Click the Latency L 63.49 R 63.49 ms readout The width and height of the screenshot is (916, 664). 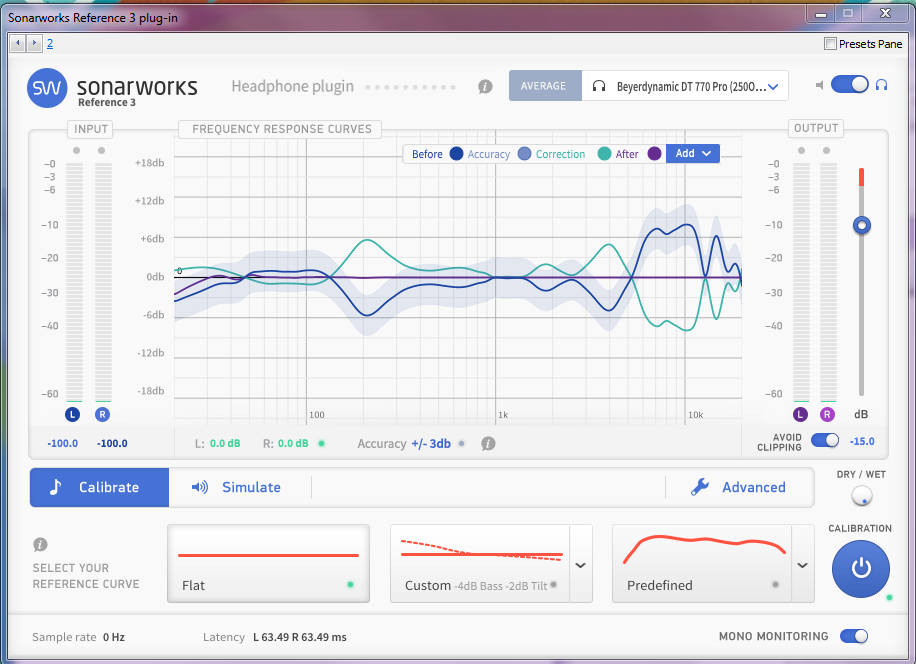[x=275, y=637]
